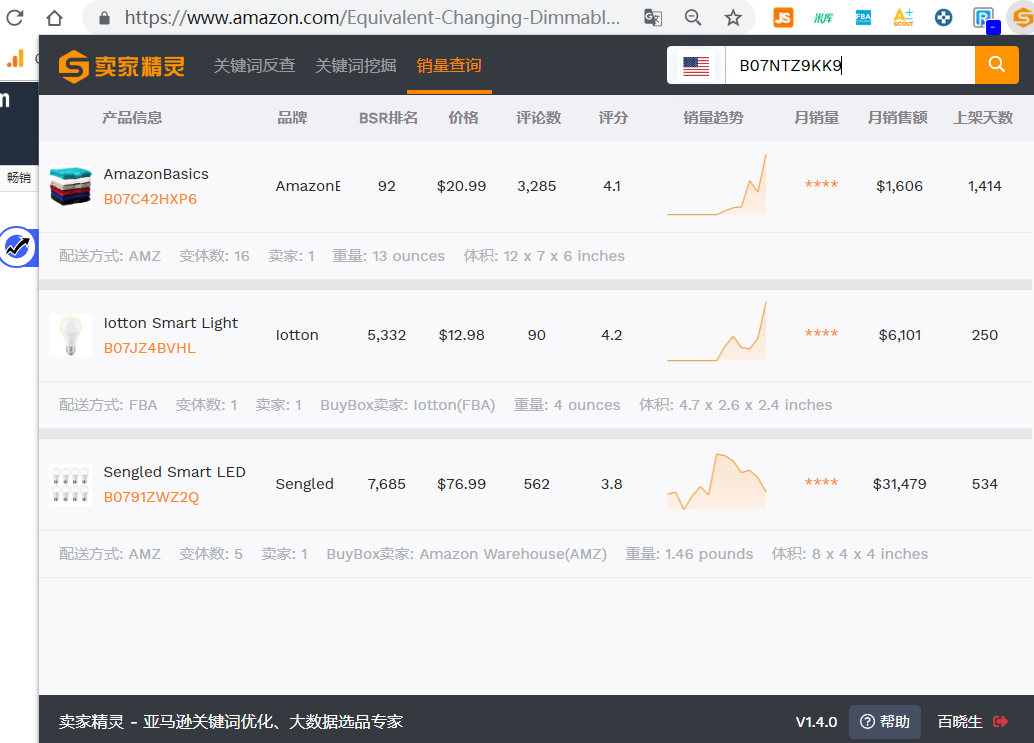Switch to 关键词挖掘 tab
1034x743 pixels.
pos(355,65)
